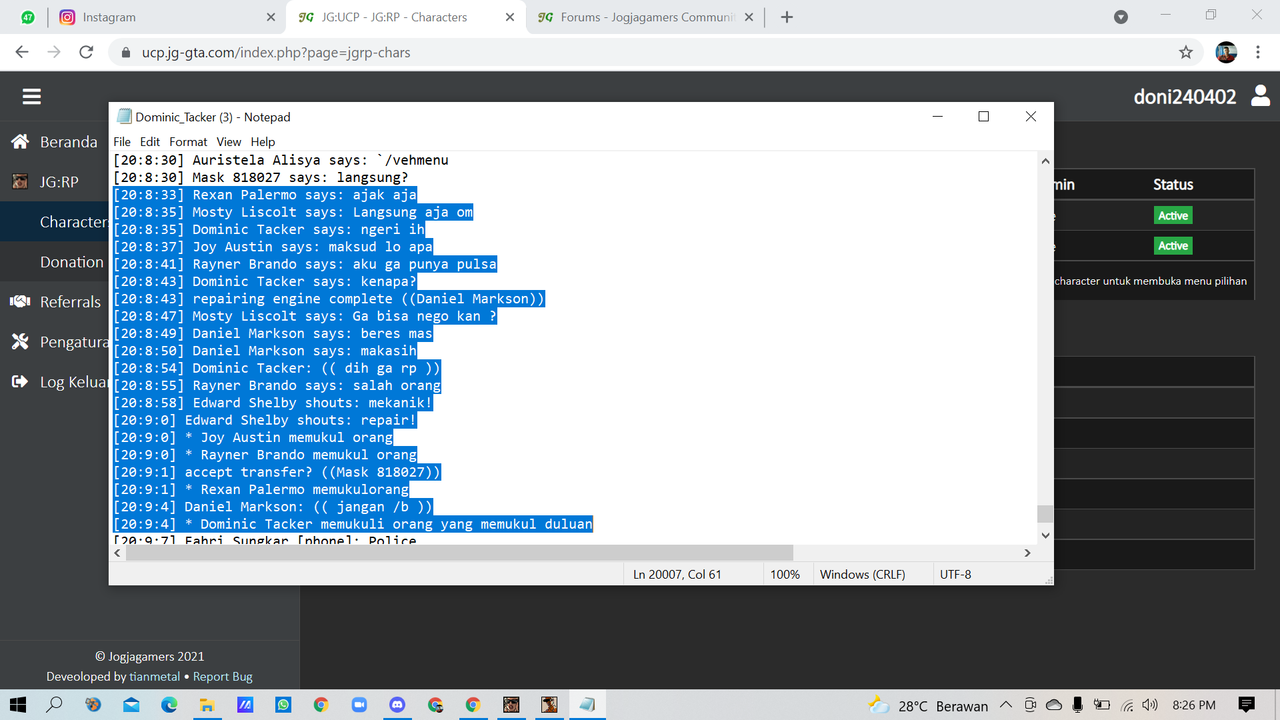Go back to the previous page in Chrome
This screenshot has width=1280, height=720.
[x=22, y=52]
